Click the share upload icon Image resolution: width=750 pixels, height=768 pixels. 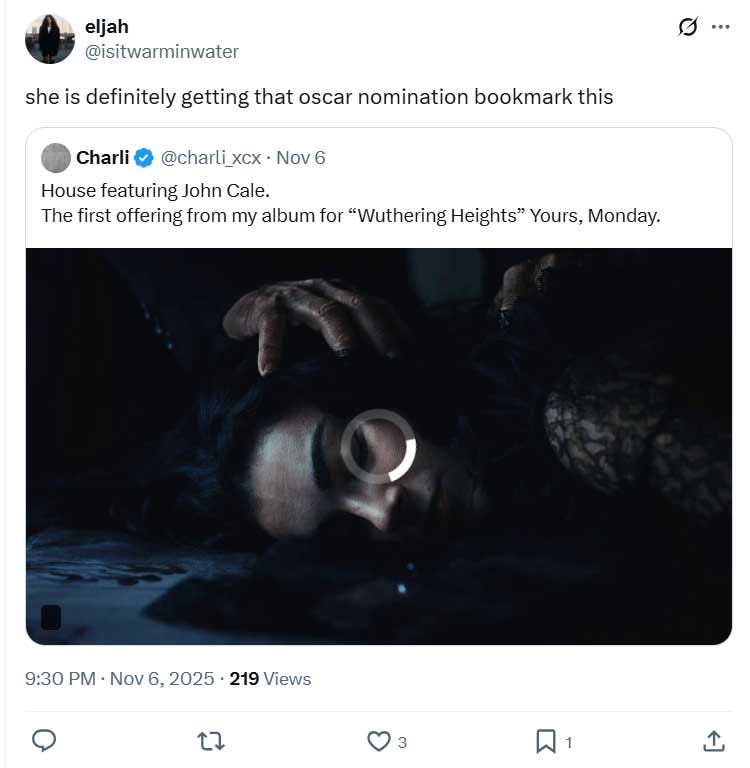coord(713,740)
